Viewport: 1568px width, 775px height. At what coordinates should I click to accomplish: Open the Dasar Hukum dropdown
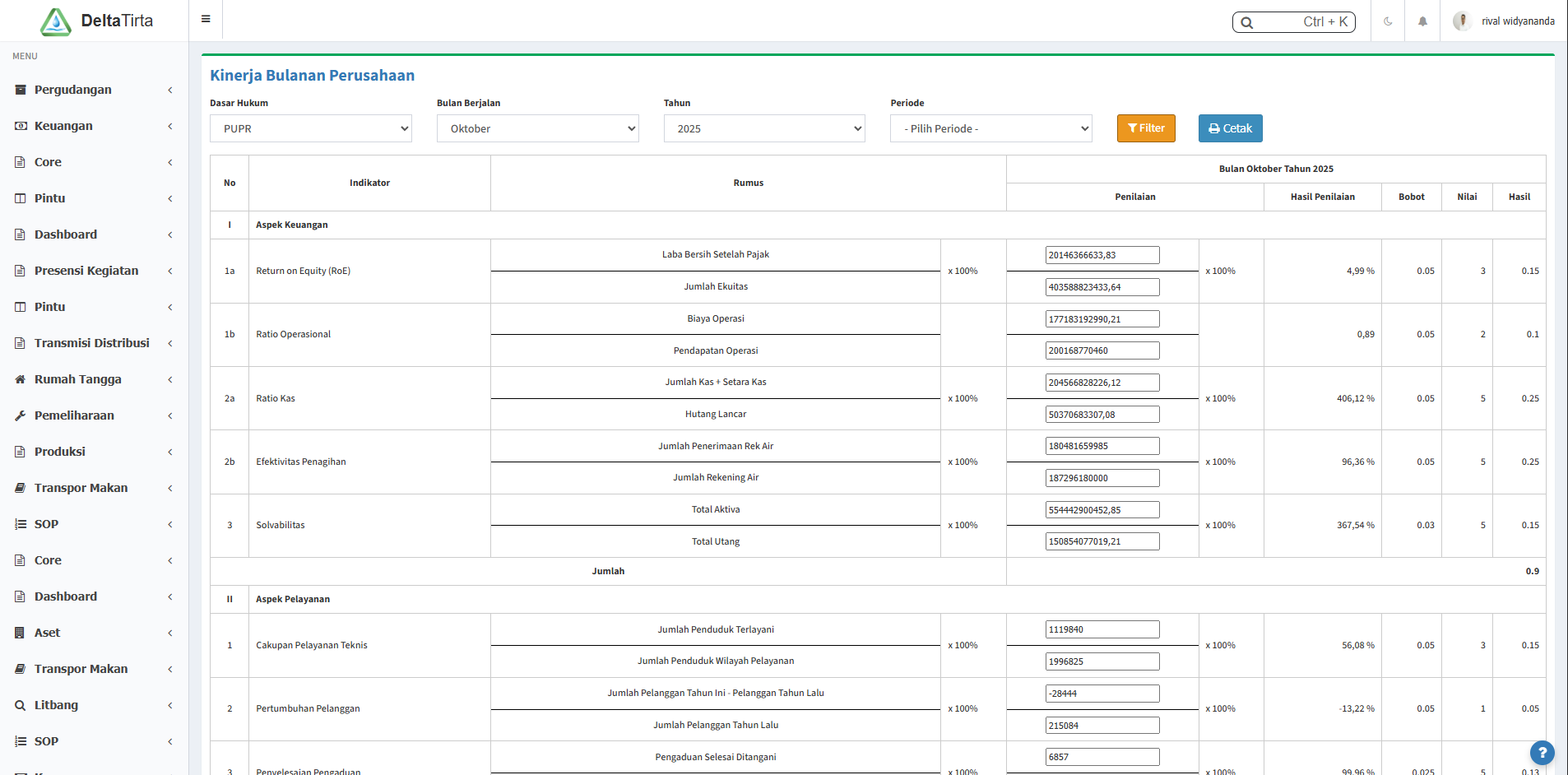pos(310,128)
